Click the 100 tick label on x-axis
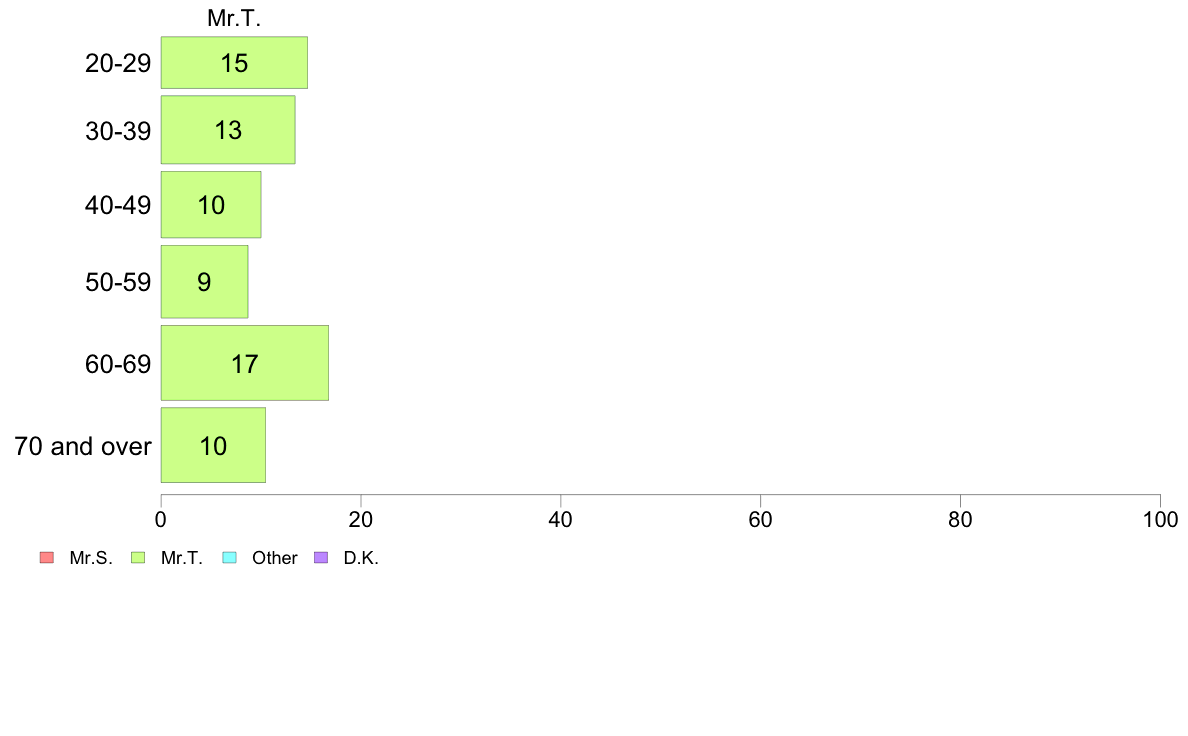Image resolution: width=1188 pixels, height=736 pixels. point(1160,520)
